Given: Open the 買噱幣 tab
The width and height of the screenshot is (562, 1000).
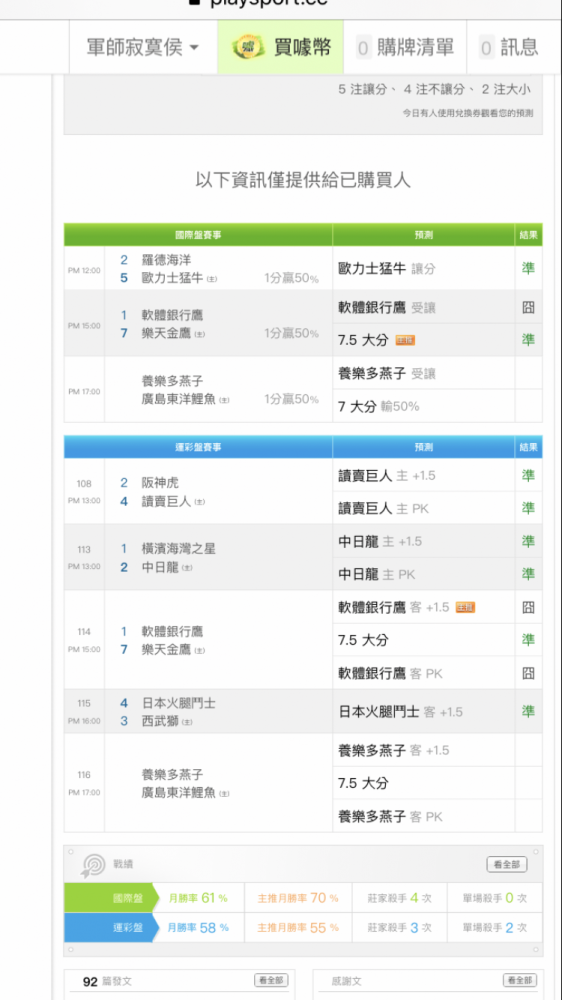Looking at the screenshot, I should click(281, 47).
